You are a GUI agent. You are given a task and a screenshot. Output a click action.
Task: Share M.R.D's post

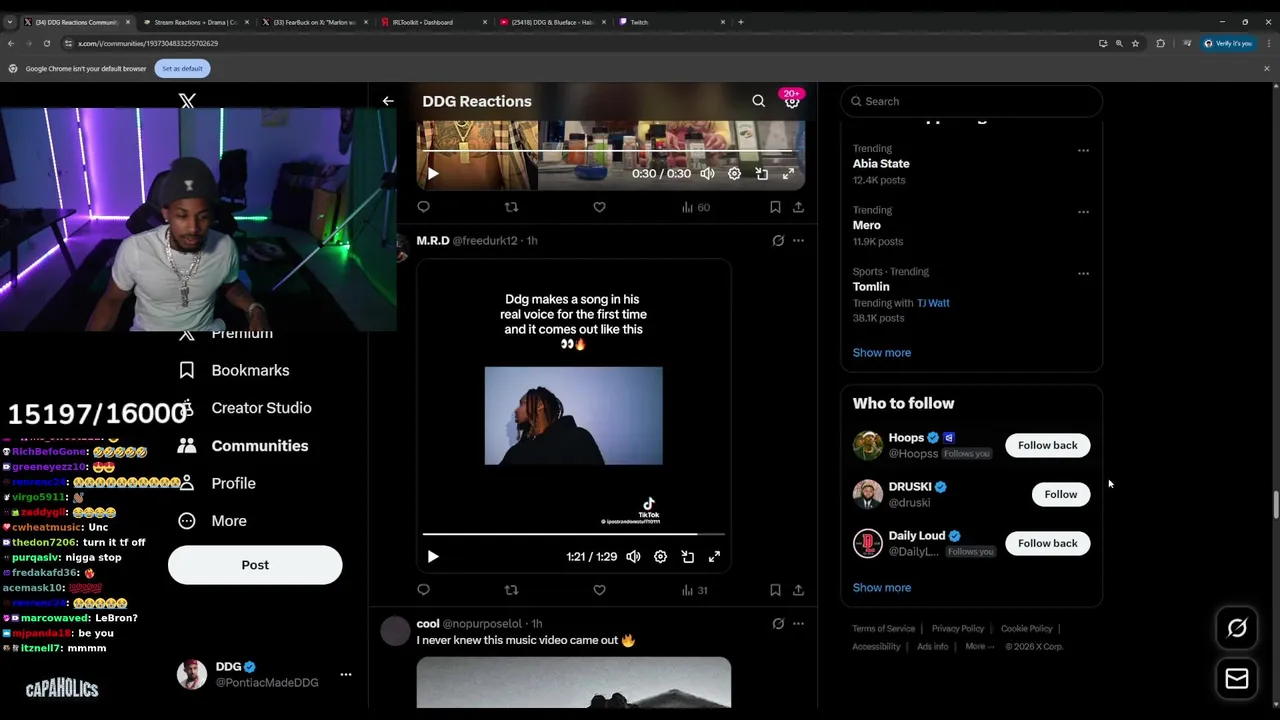click(798, 590)
